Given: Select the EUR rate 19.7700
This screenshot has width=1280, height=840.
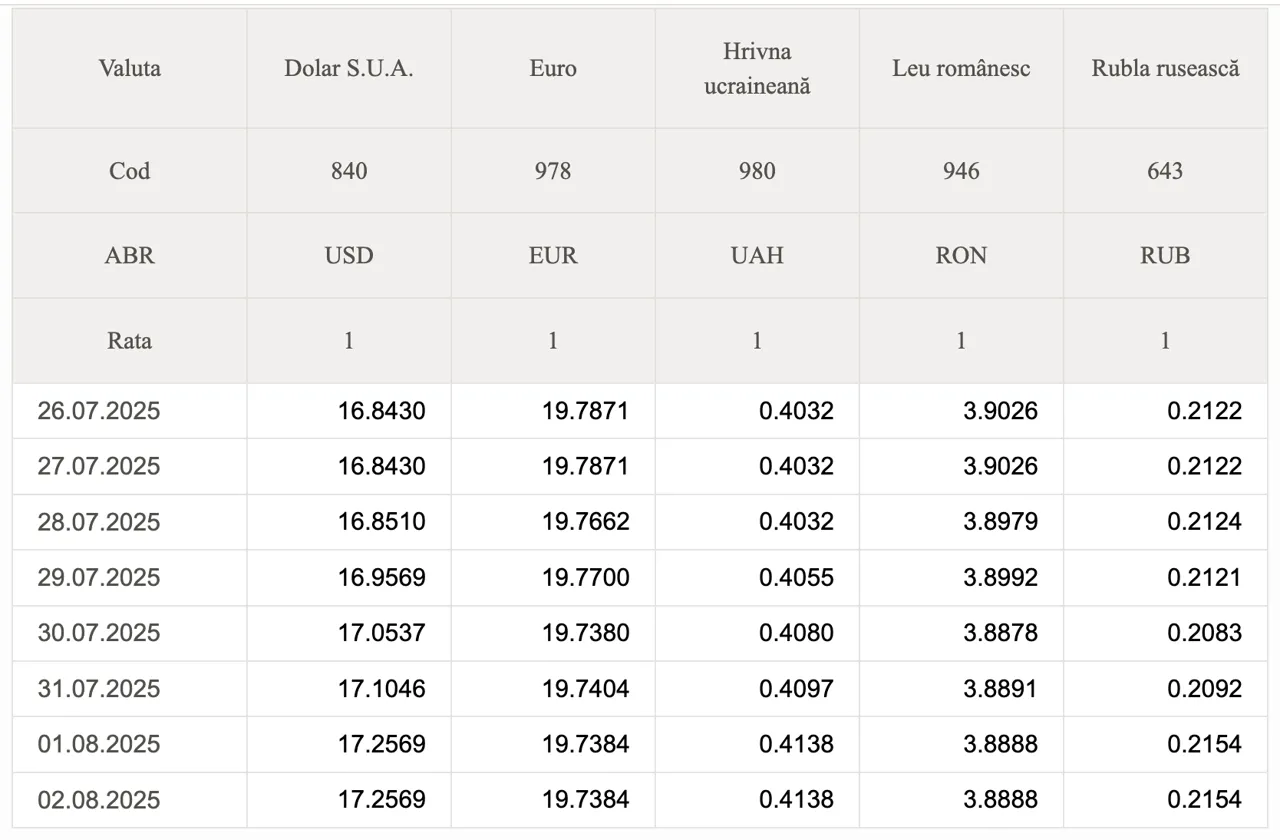Looking at the screenshot, I should (x=586, y=578).
